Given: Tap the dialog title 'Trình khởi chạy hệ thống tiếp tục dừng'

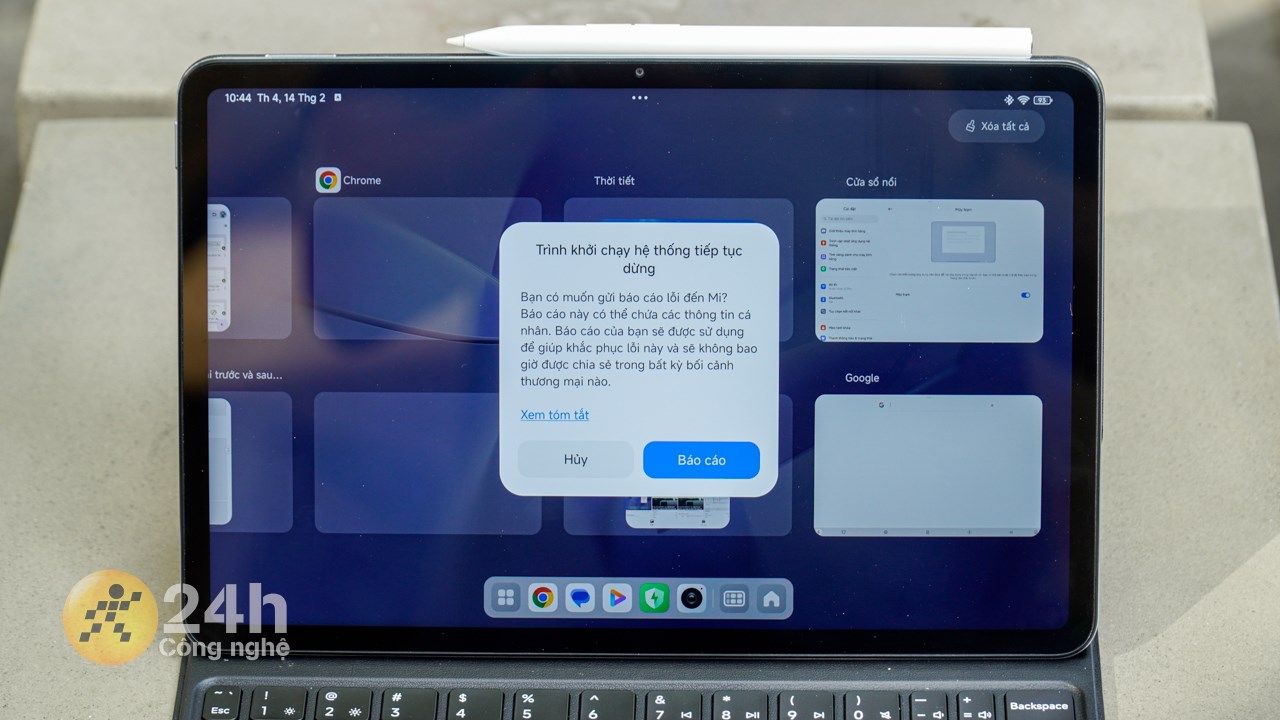Looking at the screenshot, I should tap(639, 259).
